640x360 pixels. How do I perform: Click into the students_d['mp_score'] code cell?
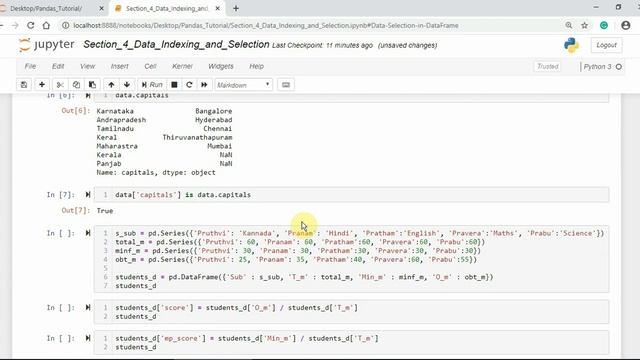pos(351,342)
